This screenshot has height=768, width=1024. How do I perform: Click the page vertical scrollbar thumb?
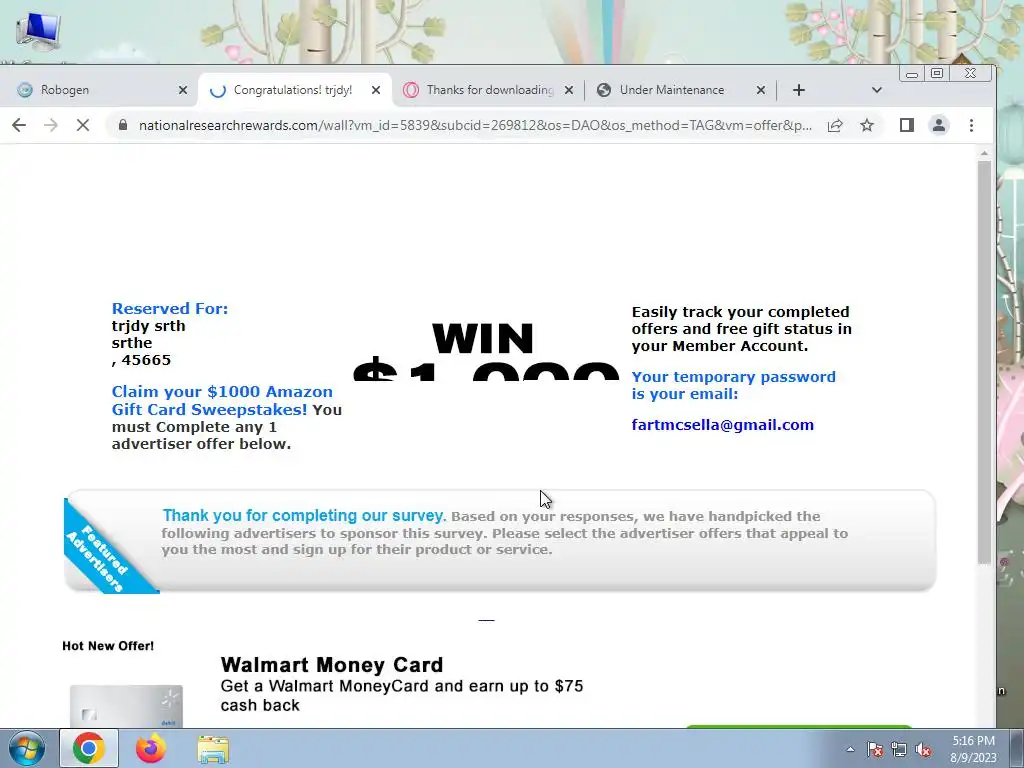(984, 362)
